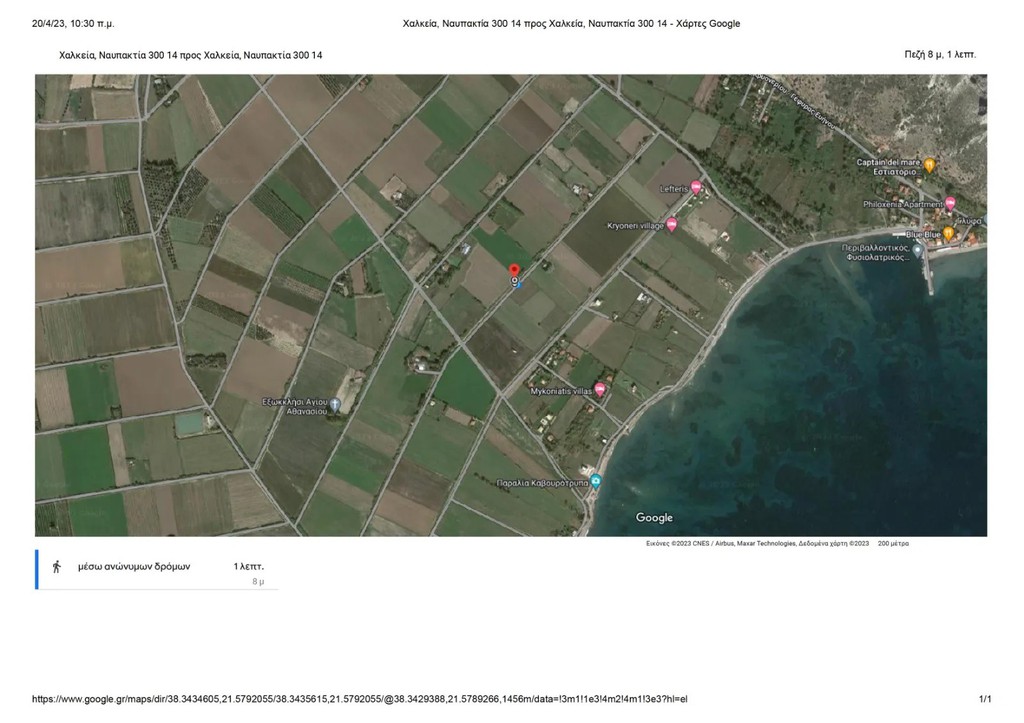Image resolution: width=1024 pixels, height=723 pixels.
Task: Open the Philoxenia Apartments lodging pin
Action: (950, 204)
